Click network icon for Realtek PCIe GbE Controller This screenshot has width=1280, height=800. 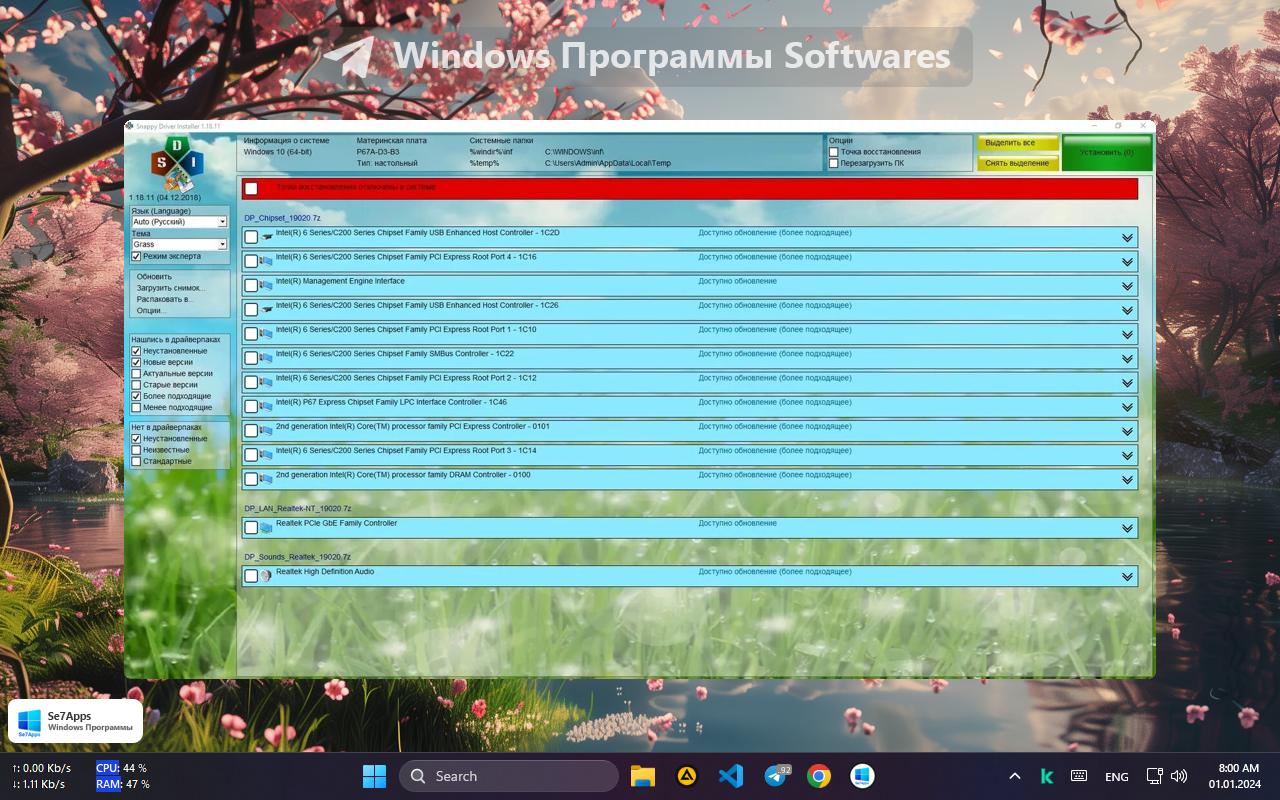[266, 528]
